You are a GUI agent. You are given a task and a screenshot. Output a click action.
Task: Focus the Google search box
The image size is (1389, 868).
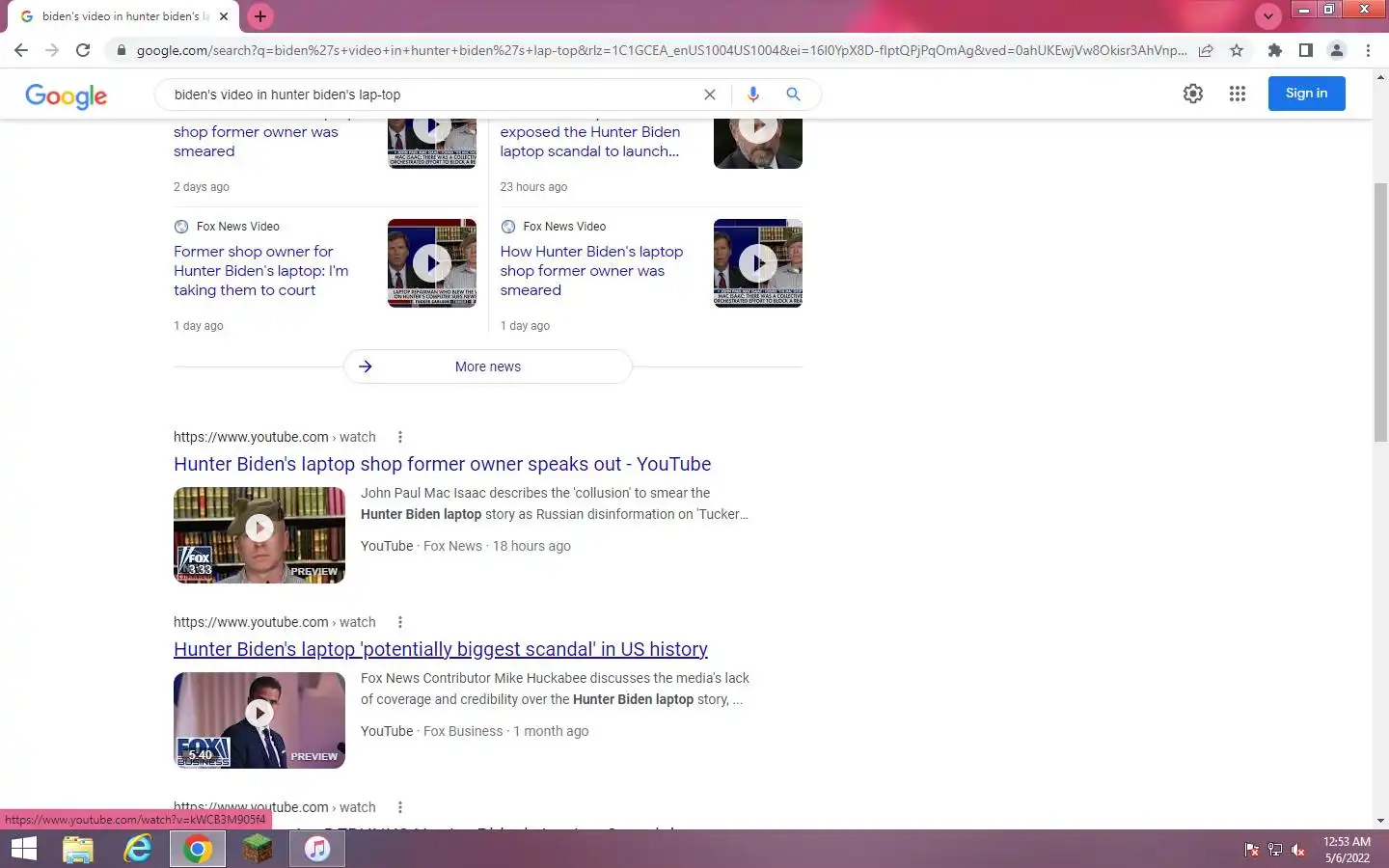[434, 95]
